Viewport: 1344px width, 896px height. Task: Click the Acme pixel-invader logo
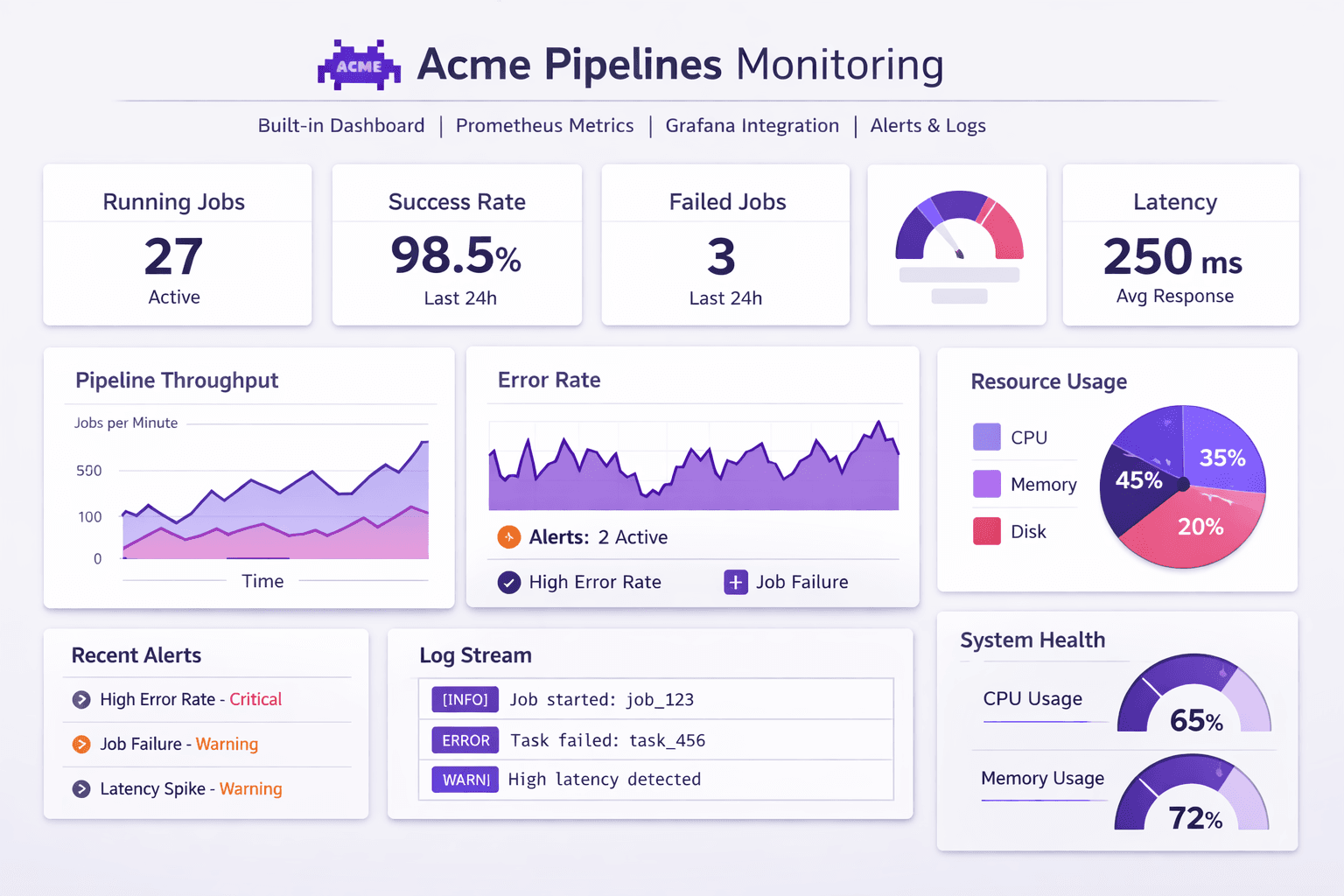coord(359,66)
